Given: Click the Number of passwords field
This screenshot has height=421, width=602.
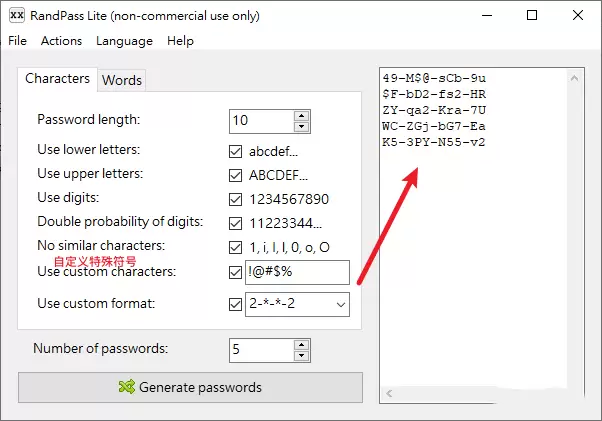Looking at the screenshot, I should [x=262, y=350].
